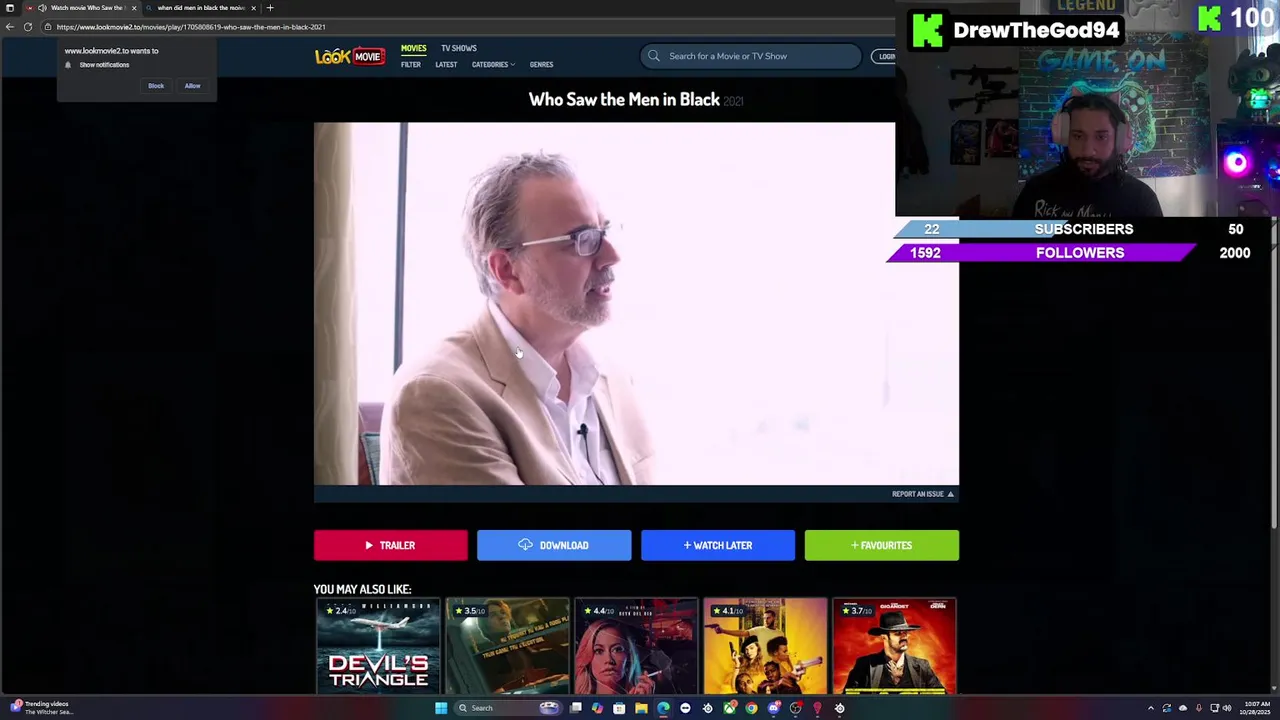The image size is (1280, 720).
Task: Open the Trending videos widget in the taskbar
Action: pos(40,707)
